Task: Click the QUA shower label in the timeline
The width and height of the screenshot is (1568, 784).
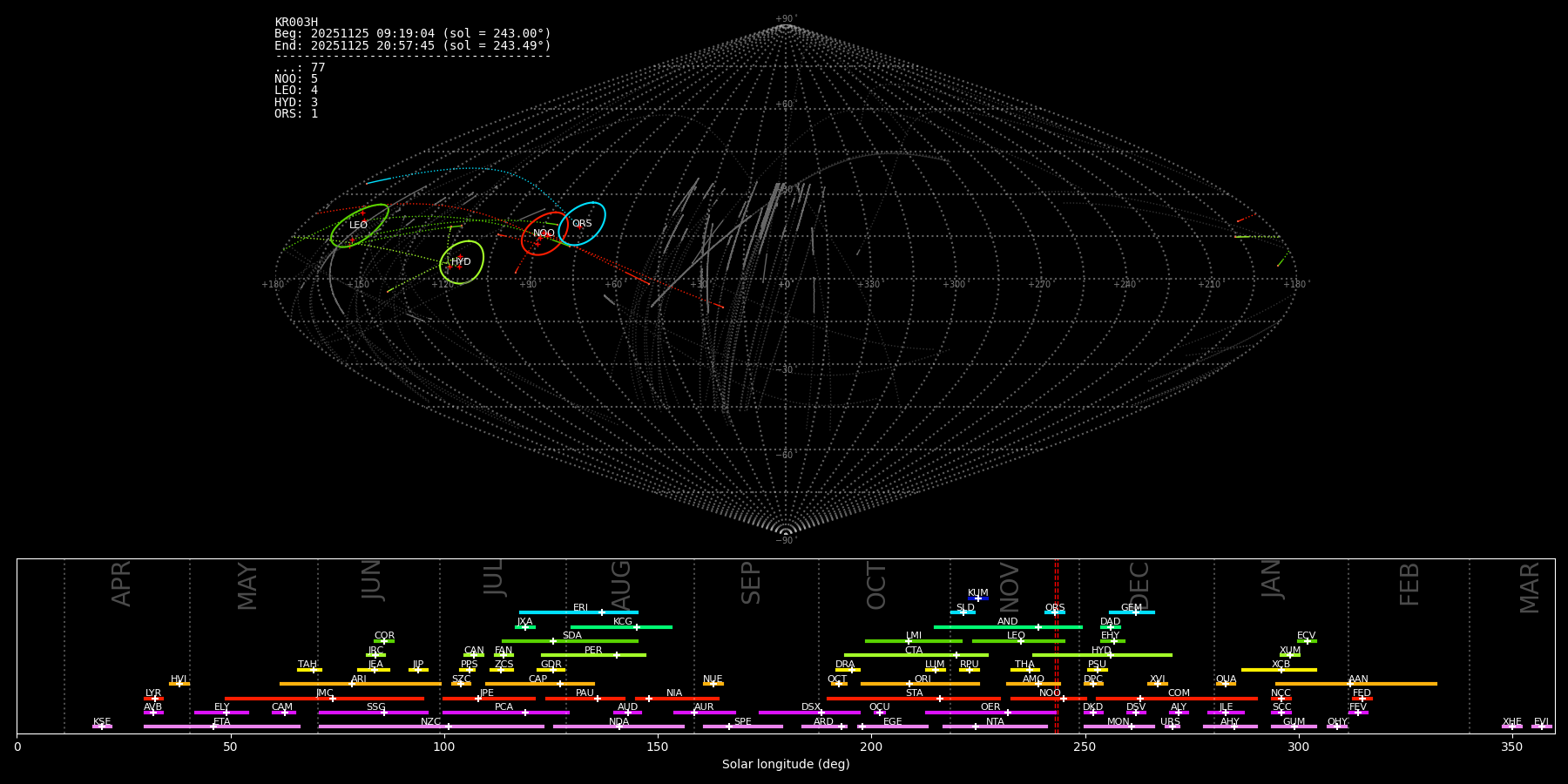Action: 1226,679
